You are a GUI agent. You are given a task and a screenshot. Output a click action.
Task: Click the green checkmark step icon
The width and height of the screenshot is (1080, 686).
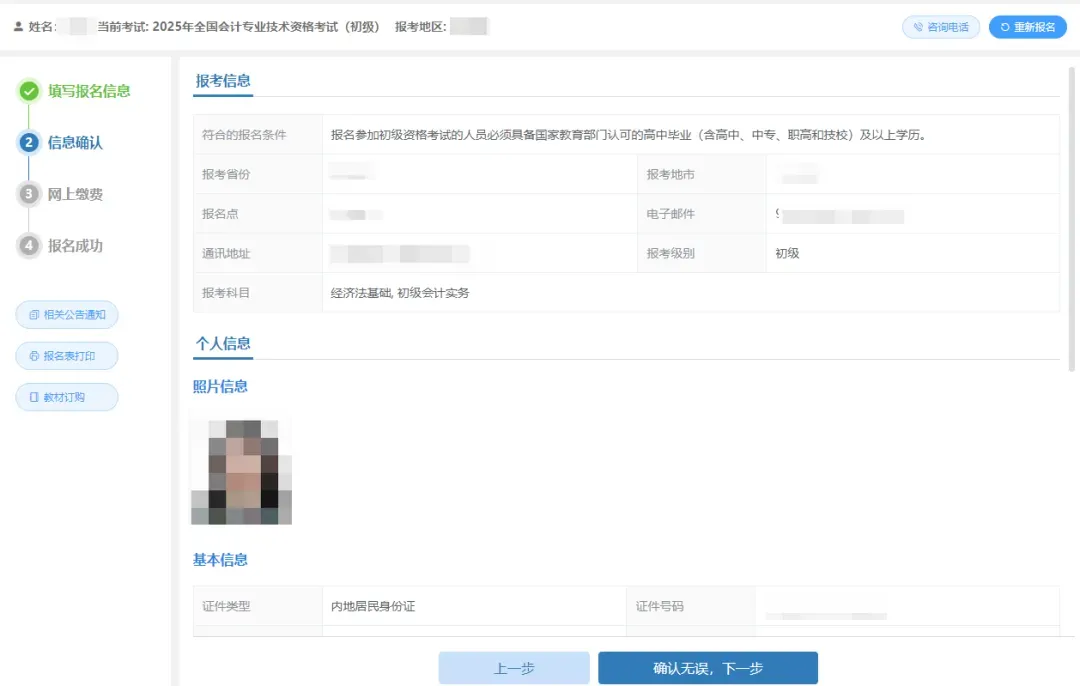[29, 91]
